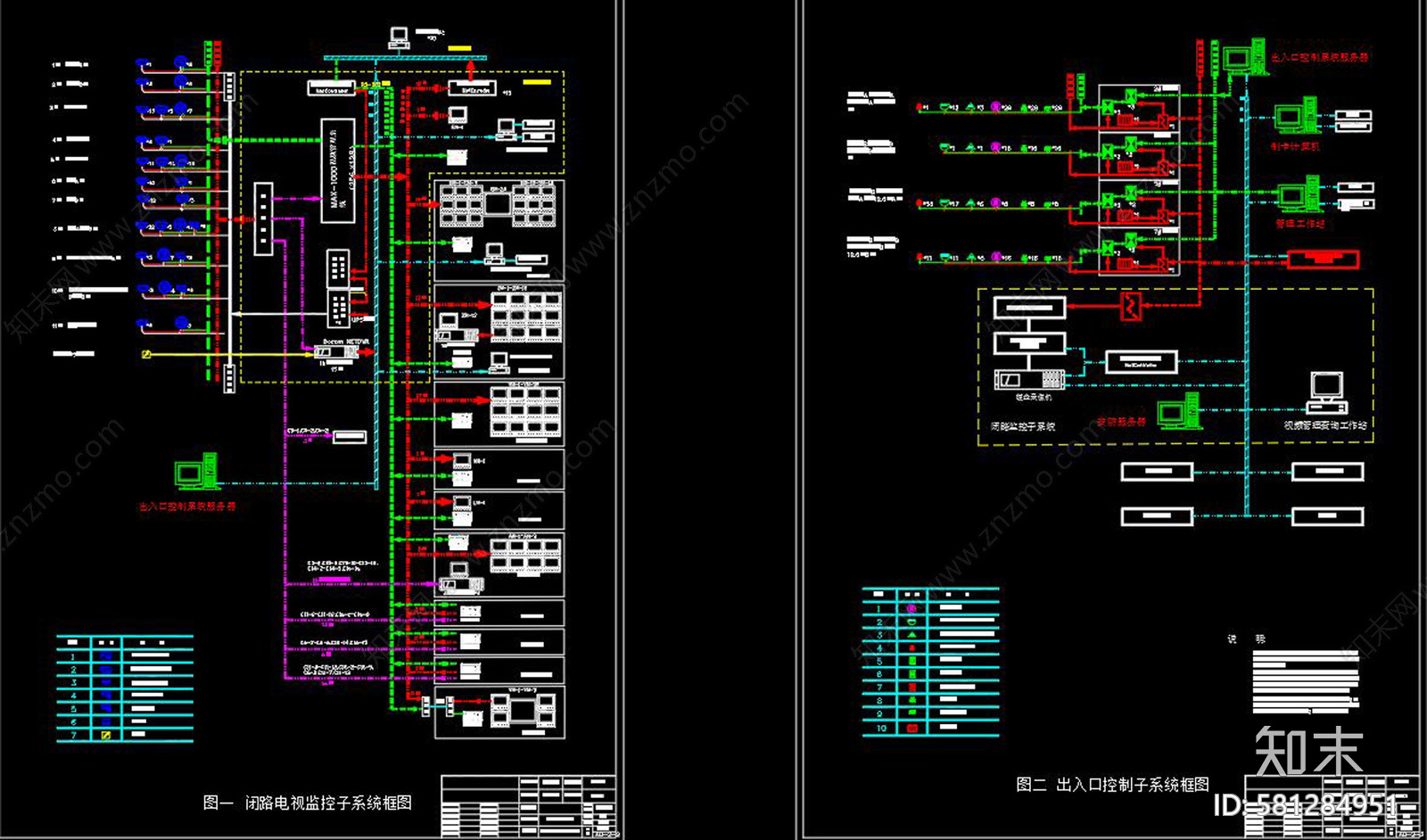Click the '管理工作站' red label
Viewport: 1427px width, 840px height.
click(1300, 223)
